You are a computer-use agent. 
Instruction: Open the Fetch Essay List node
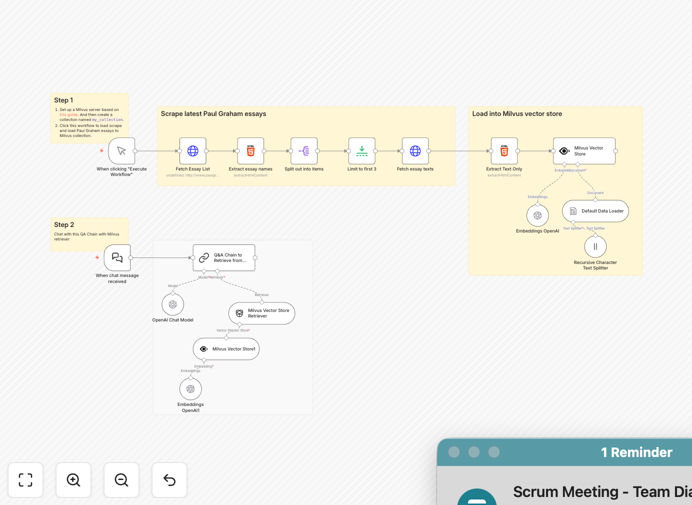coord(193,151)
